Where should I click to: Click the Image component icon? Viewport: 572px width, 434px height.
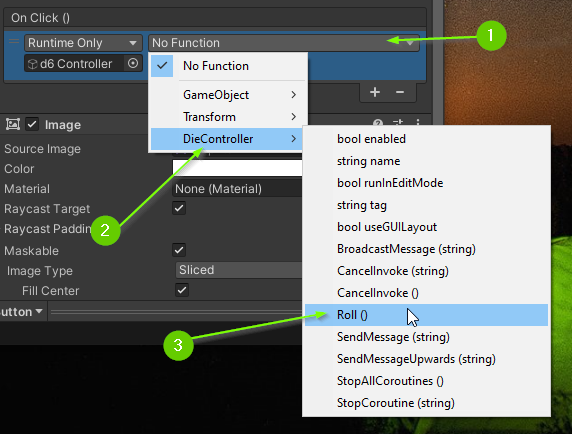(13, 124)
